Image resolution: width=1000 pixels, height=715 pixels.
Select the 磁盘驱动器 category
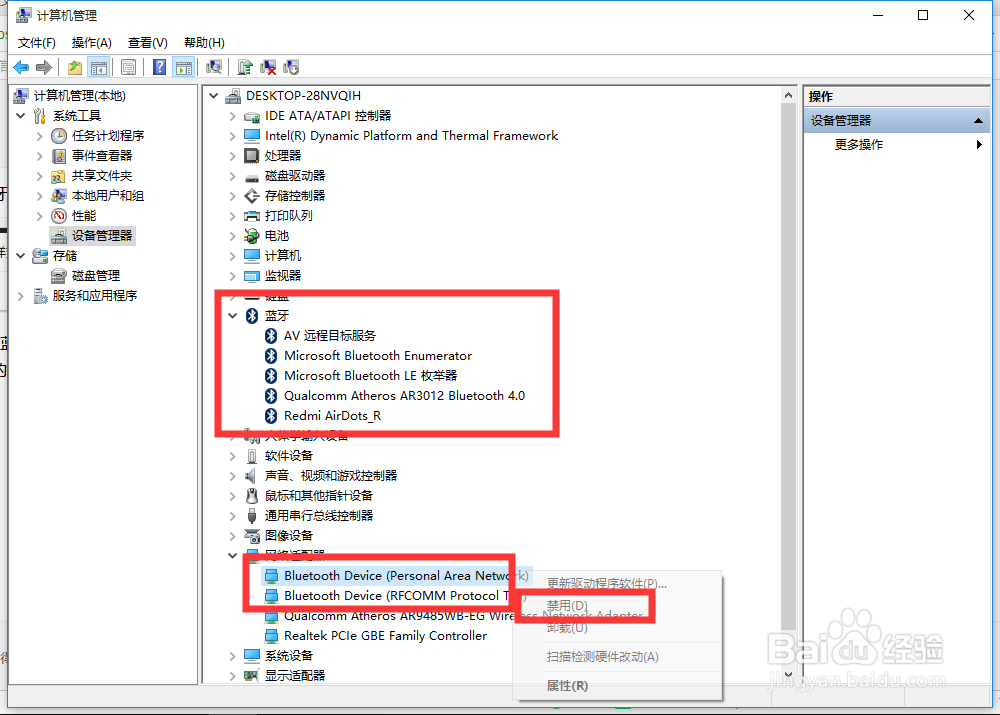pyautogui.click(x=295, y=175)
